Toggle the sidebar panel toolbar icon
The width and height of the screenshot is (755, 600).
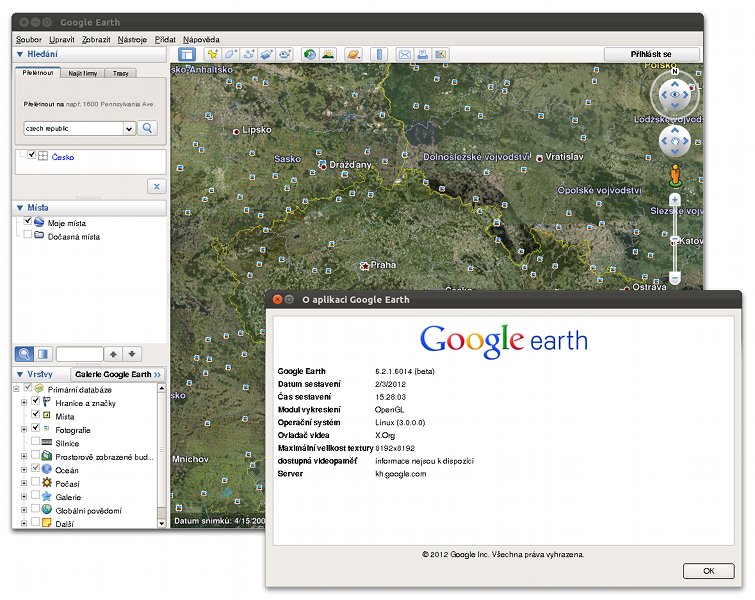coord(187,54)
